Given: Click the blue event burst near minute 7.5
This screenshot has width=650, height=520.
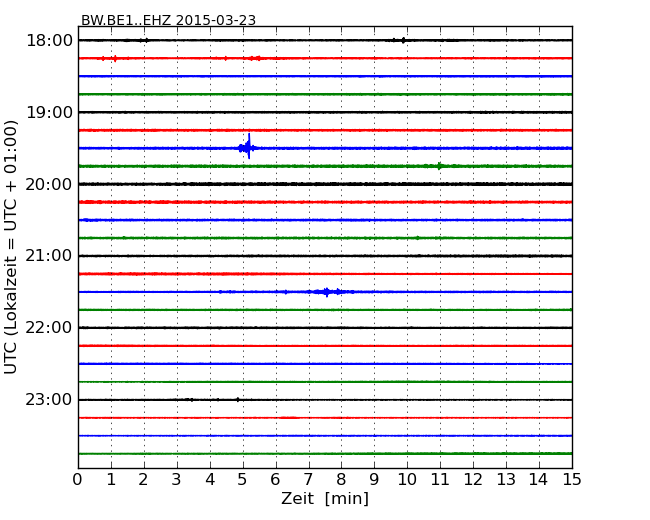Looking at the screenshot, I should click(327, 292).
